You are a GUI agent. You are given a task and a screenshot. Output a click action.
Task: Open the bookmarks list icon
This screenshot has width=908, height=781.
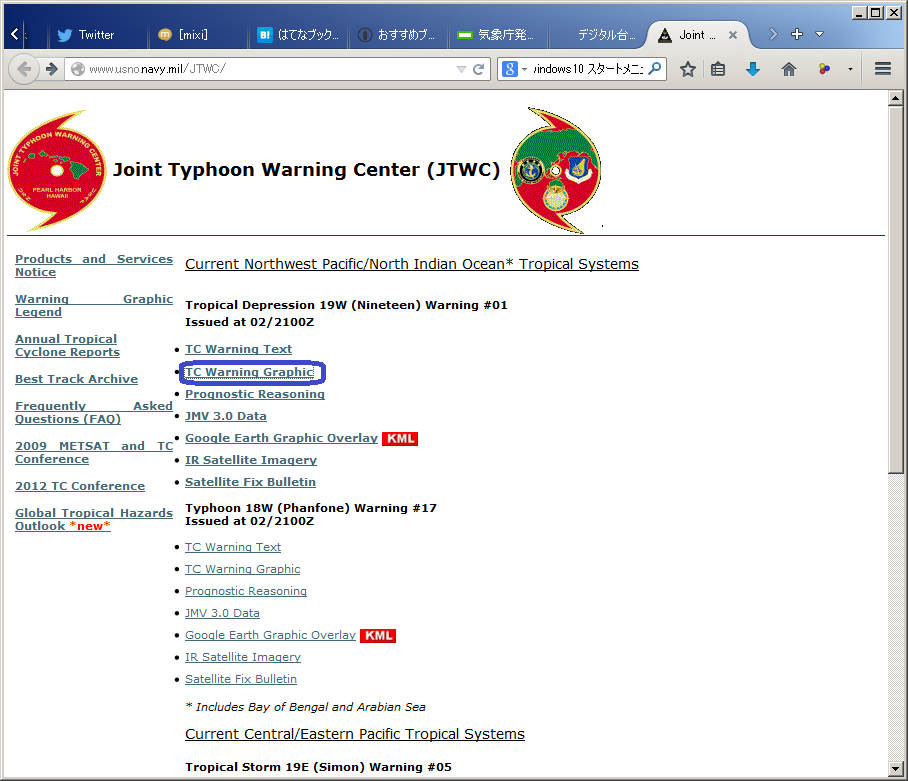click(x=718, y=69)
